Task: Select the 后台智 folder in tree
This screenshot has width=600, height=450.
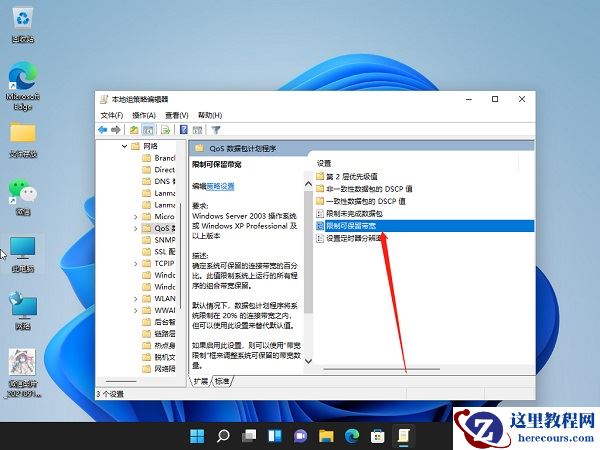Action: (x=158, y=322)
